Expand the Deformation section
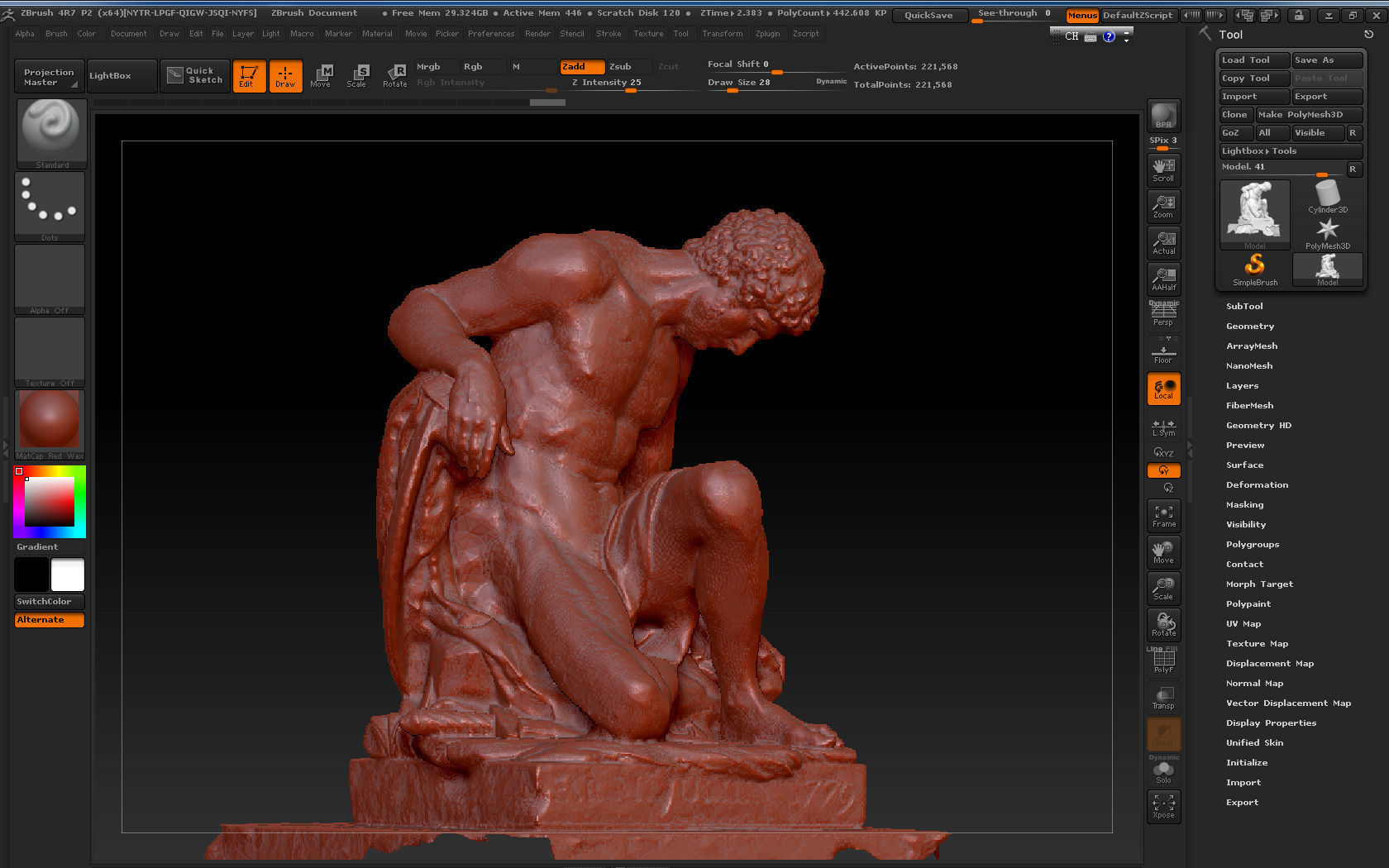 pos(1257,484)
